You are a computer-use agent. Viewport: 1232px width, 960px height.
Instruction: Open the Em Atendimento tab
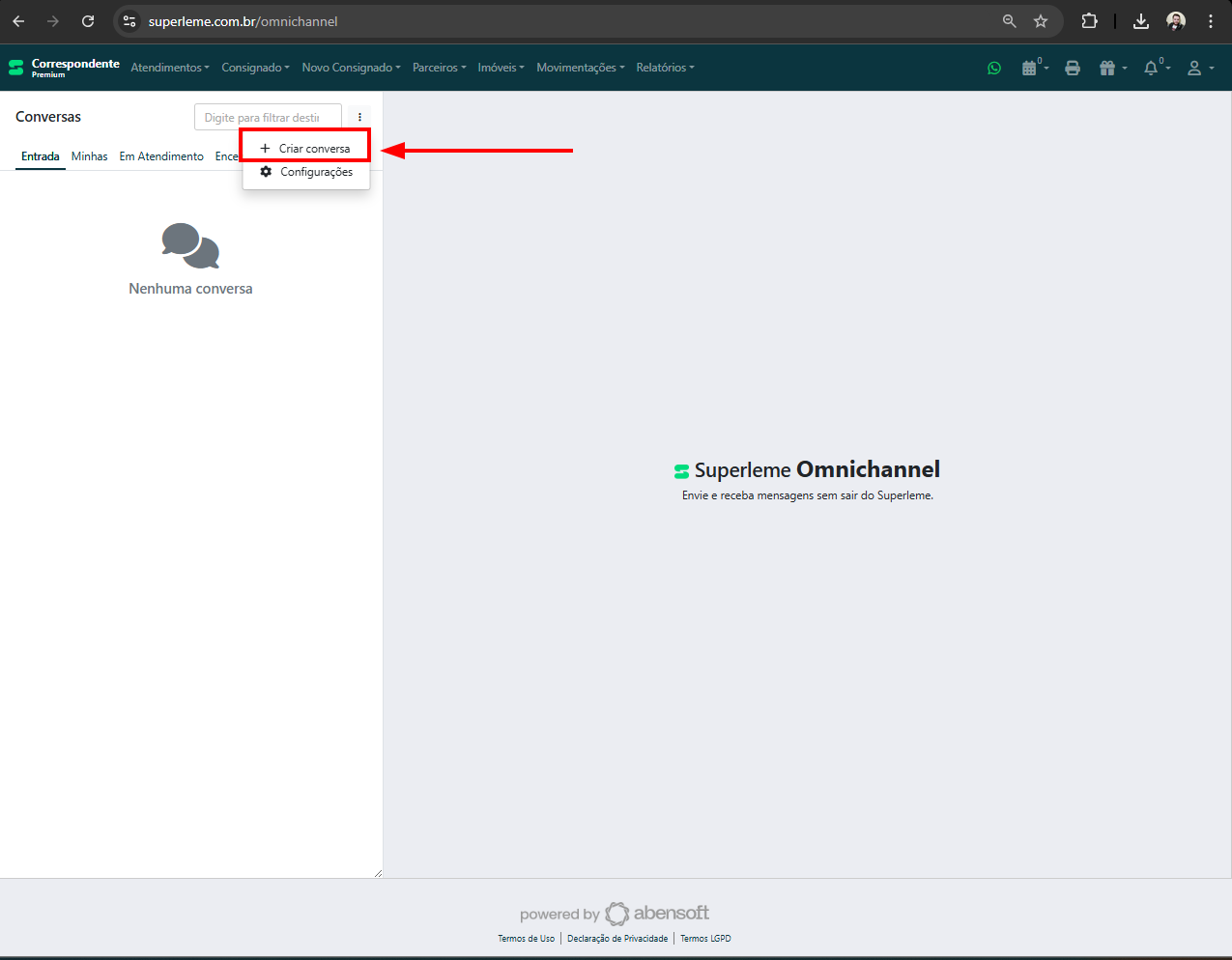tap(160, 155)
